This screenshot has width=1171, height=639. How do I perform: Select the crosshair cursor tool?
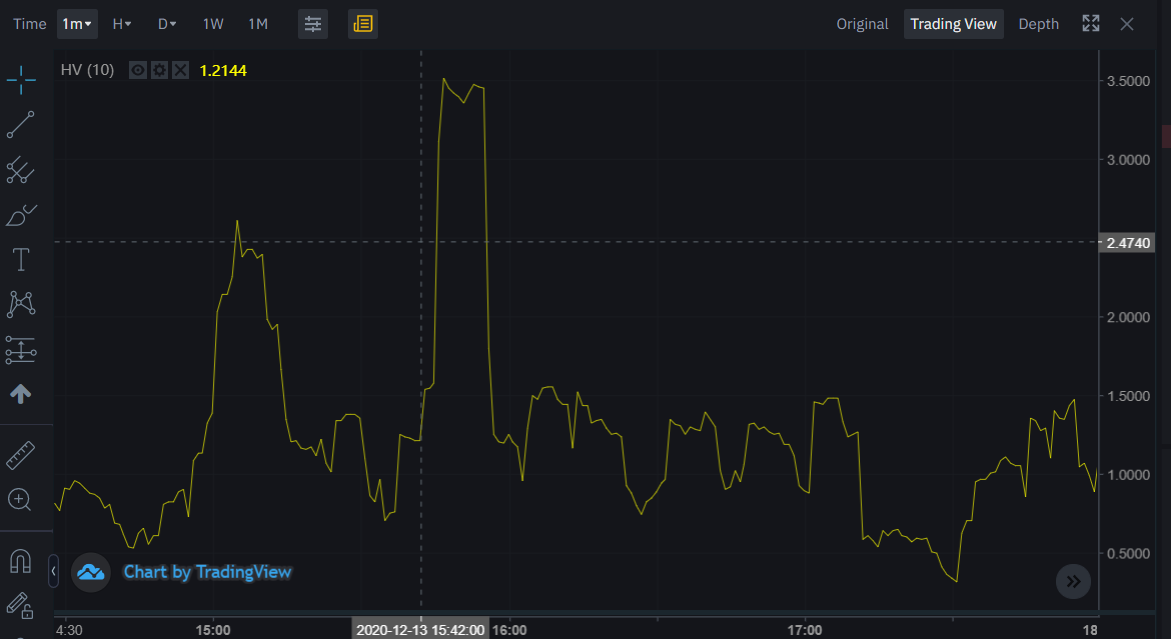[x=21, y=80]
